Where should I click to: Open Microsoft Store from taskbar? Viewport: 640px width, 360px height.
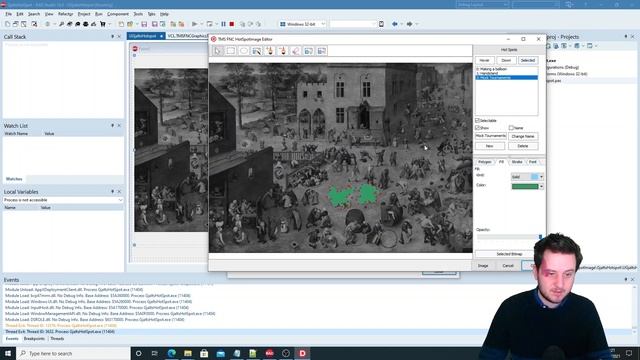point(204,353)
